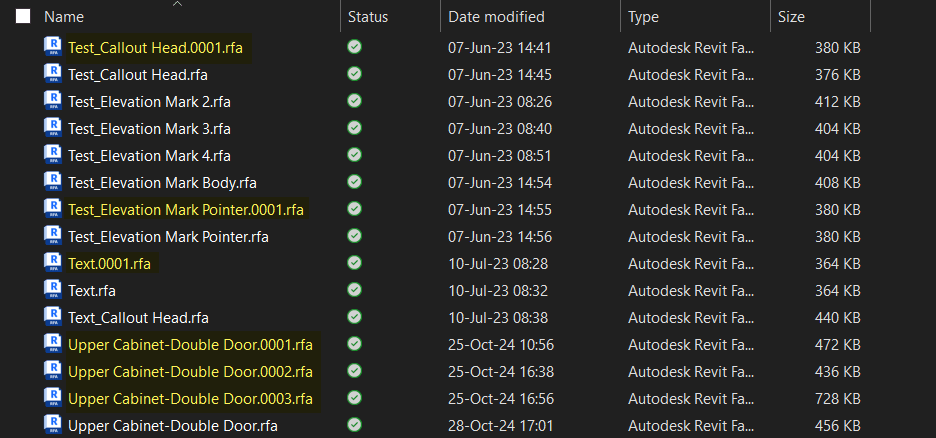Click sync status checkmark for Test_Callout Head.0001.rfa
The height and width of the screenshot is (438, 936).
coord(355,47)
